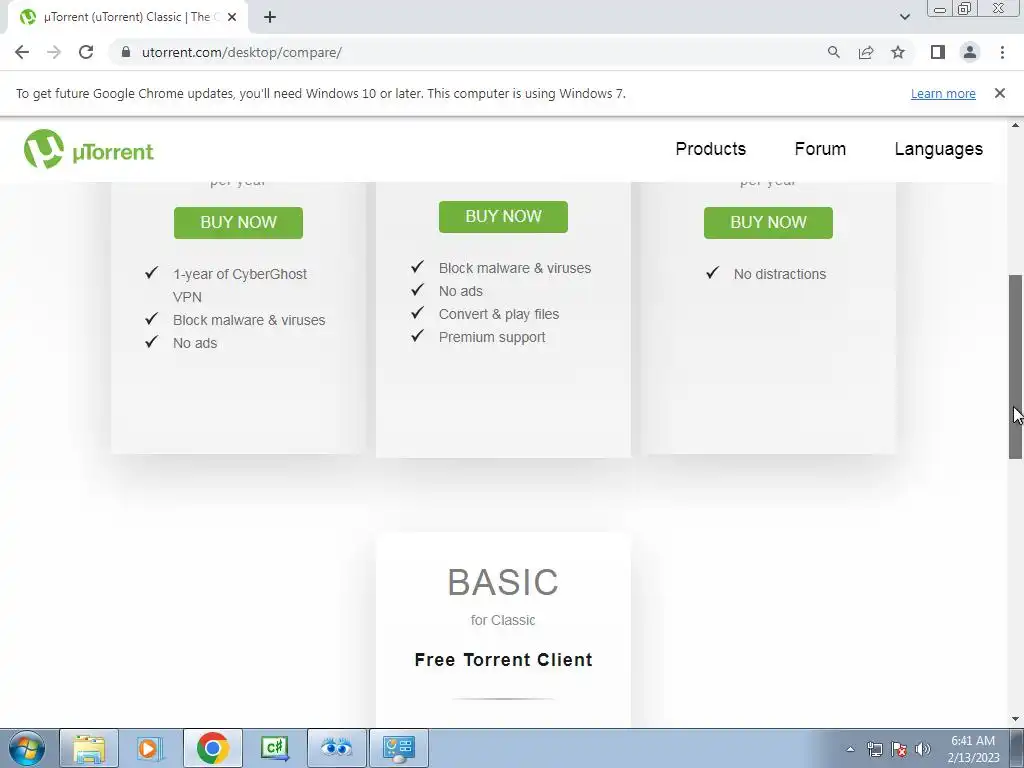This screenshot has height=768, width=1024.
Task: Open the Languages menu
Action: click(938, 149)
